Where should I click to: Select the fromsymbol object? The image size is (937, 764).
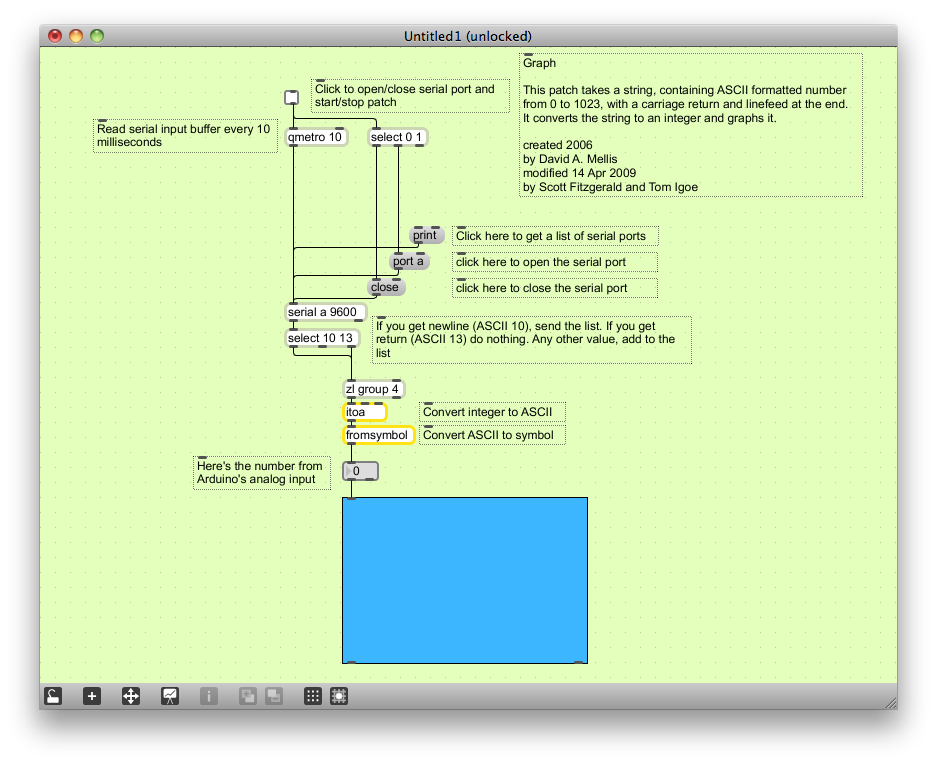point(379,435)
